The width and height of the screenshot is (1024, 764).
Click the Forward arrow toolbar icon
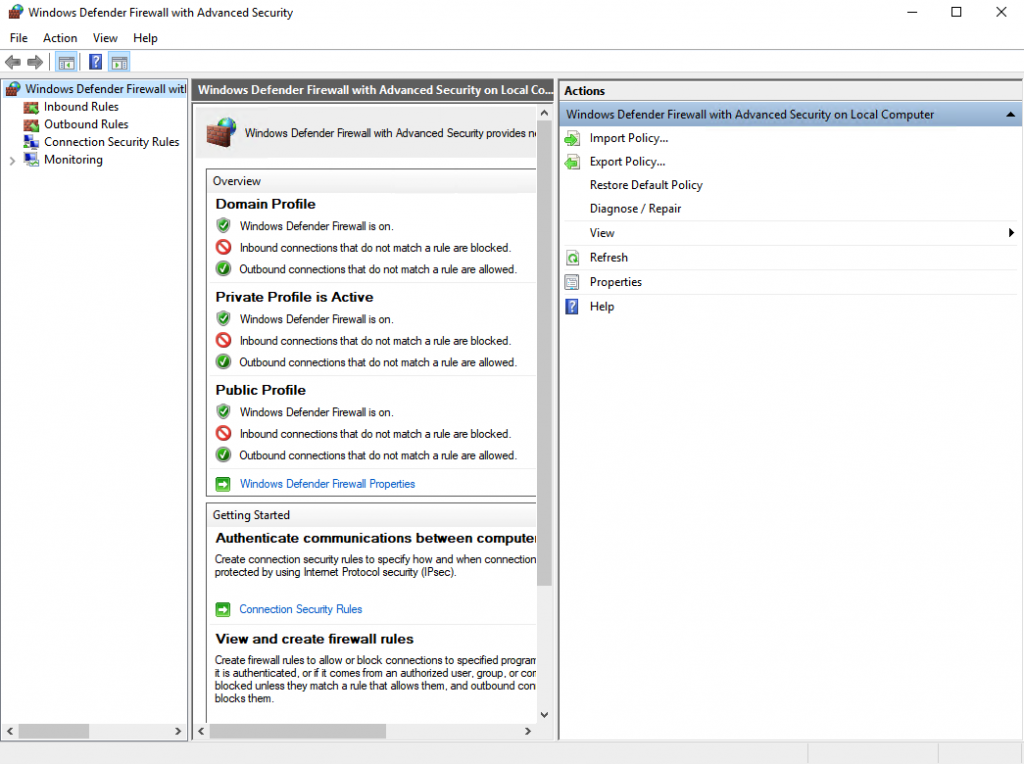point(35,62)
